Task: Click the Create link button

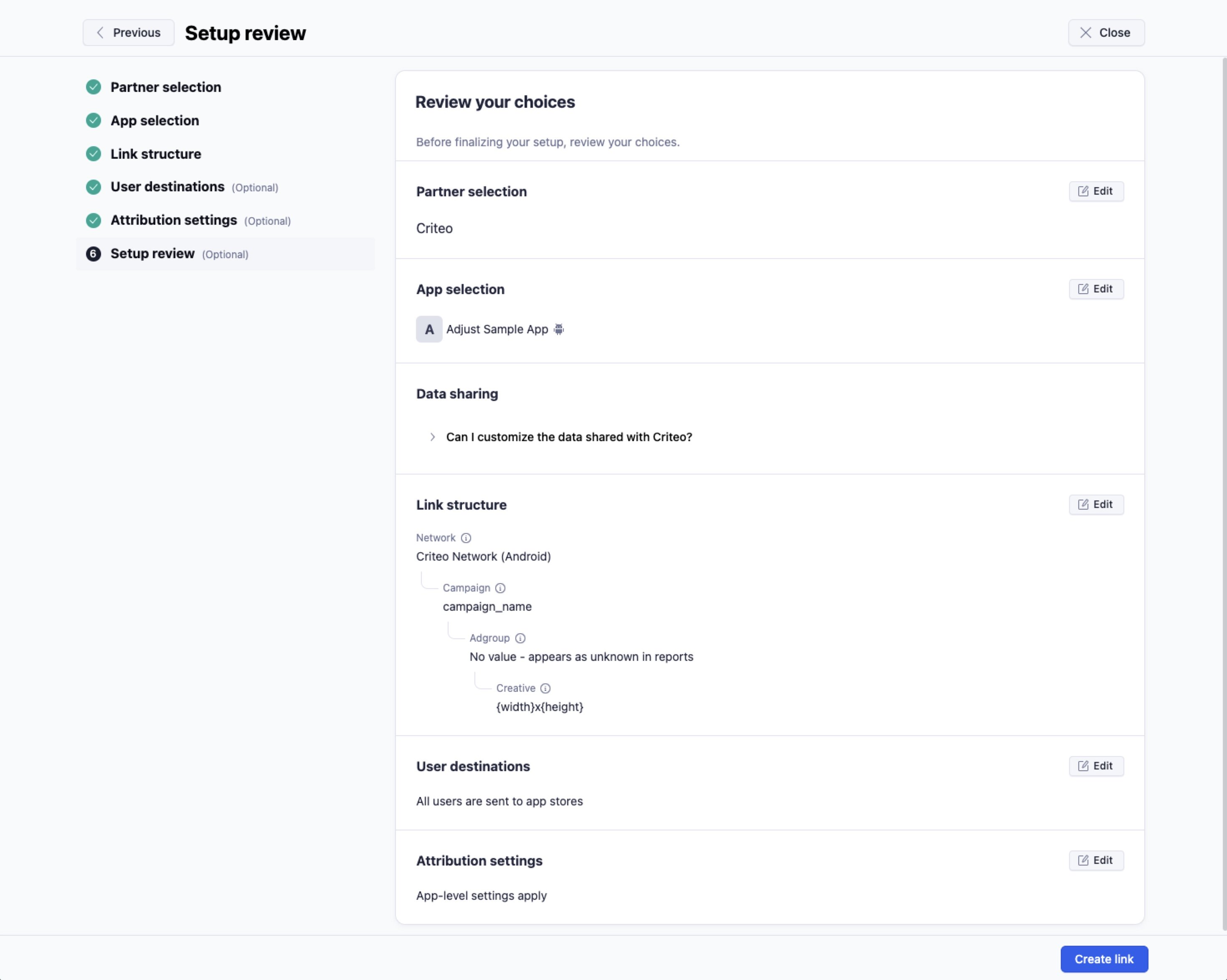Action: (1103, 959)
